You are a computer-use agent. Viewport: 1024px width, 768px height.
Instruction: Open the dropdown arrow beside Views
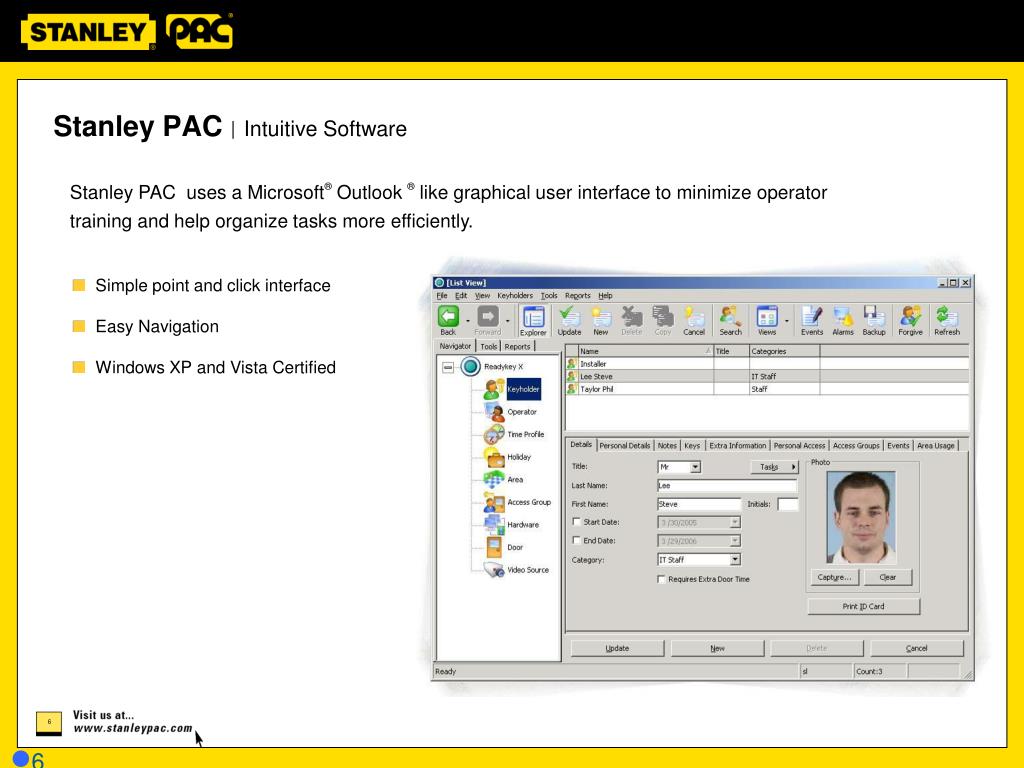click(x=786, y=321)
